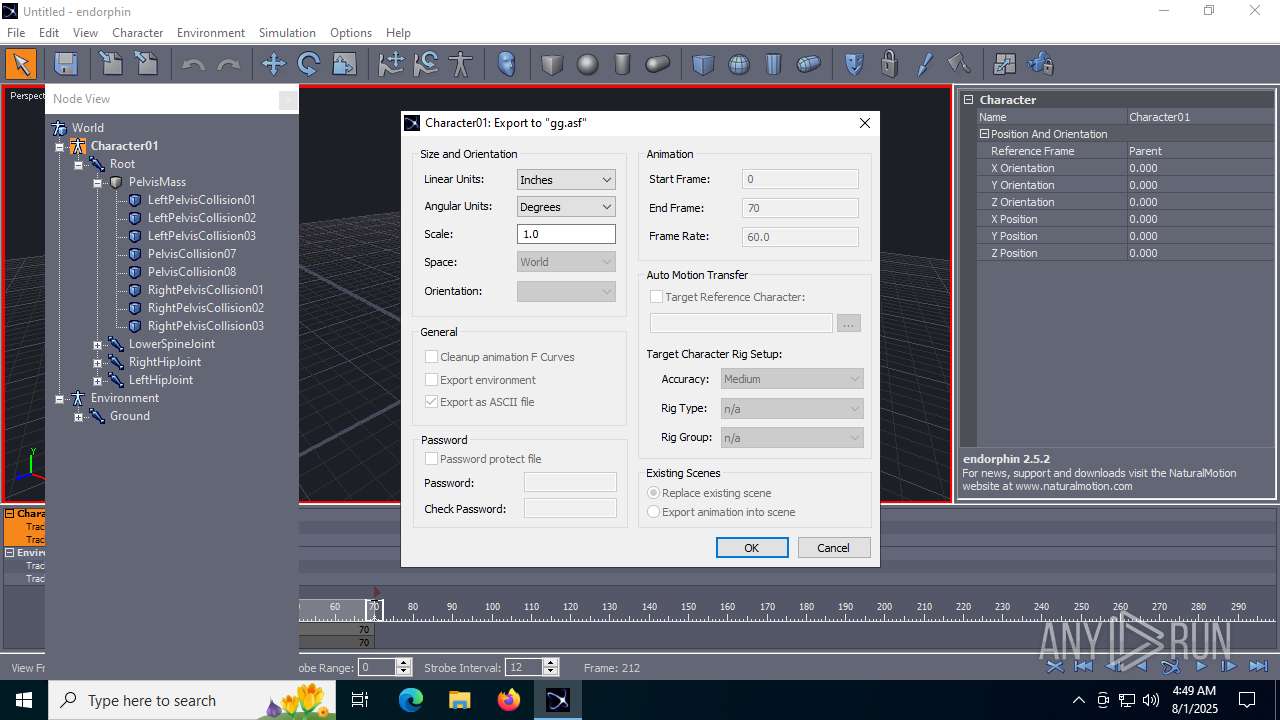The image size is (1280, 720).
Task: Click the browse ellipsis button
Action: [x=849, y=324]
